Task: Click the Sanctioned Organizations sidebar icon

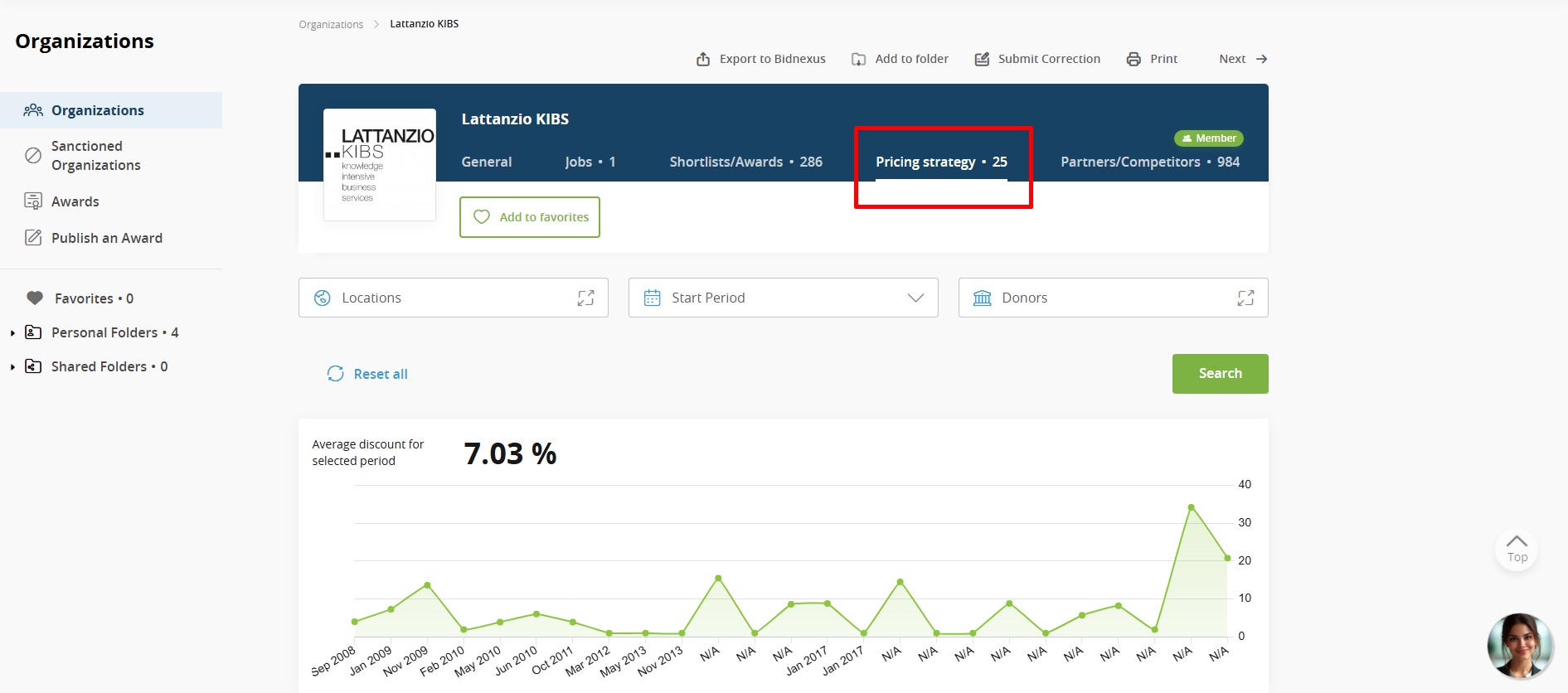Action: 33,156
